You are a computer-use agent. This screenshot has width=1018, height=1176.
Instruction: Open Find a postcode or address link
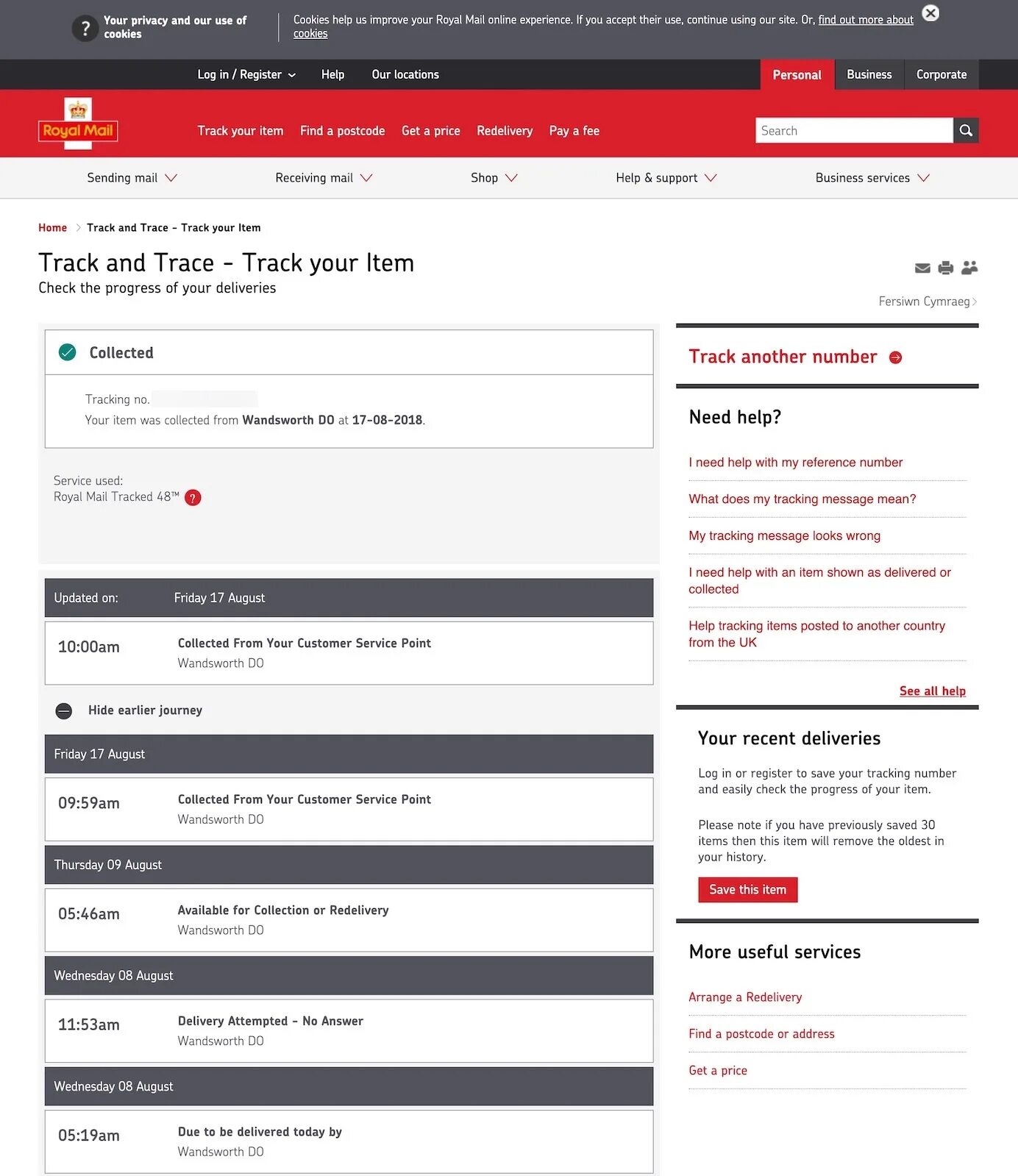761,1034
